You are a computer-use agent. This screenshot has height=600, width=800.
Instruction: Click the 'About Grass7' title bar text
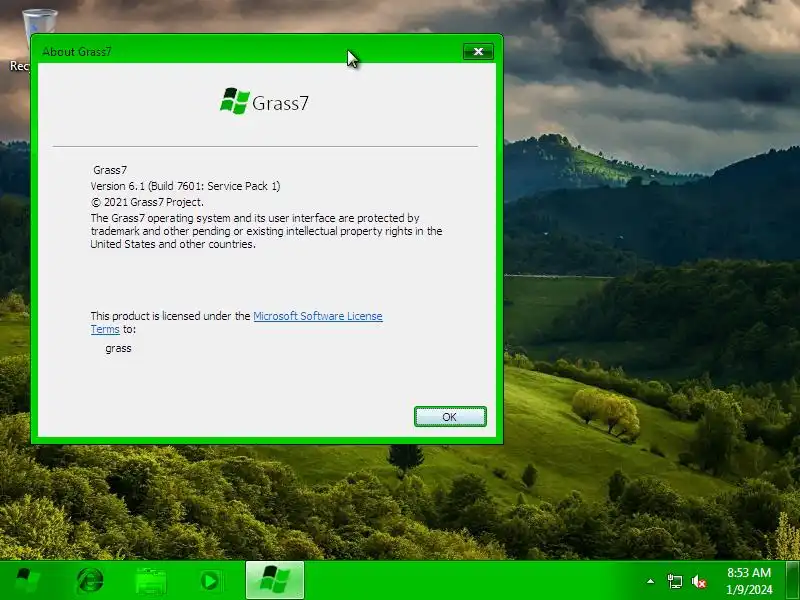pos(77,52)
